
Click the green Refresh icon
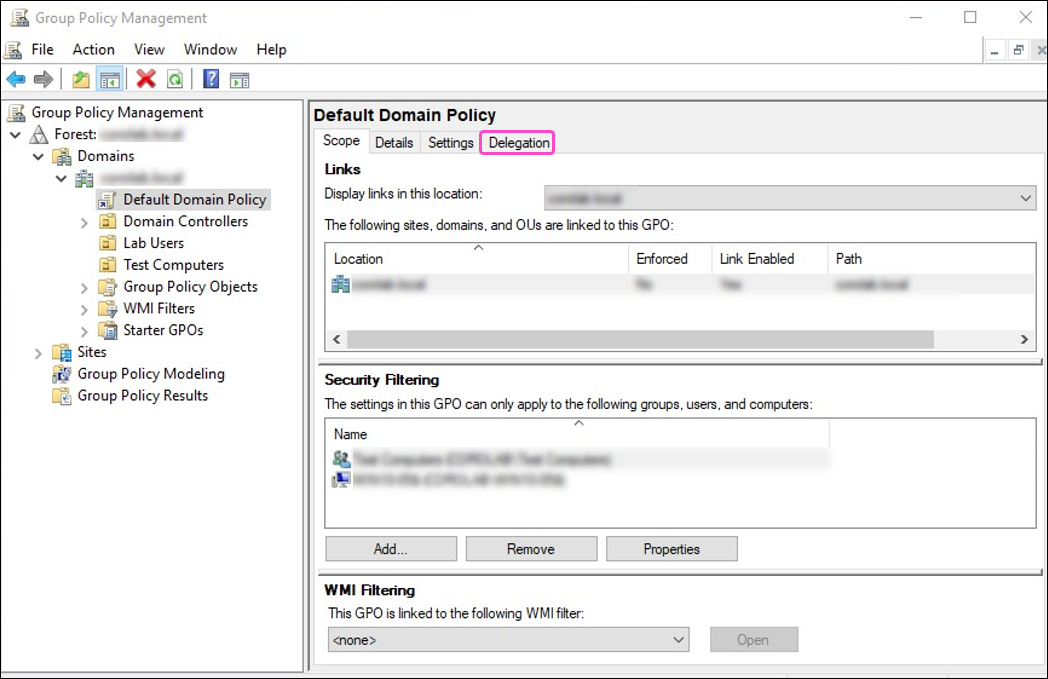[x=175, y=79]
